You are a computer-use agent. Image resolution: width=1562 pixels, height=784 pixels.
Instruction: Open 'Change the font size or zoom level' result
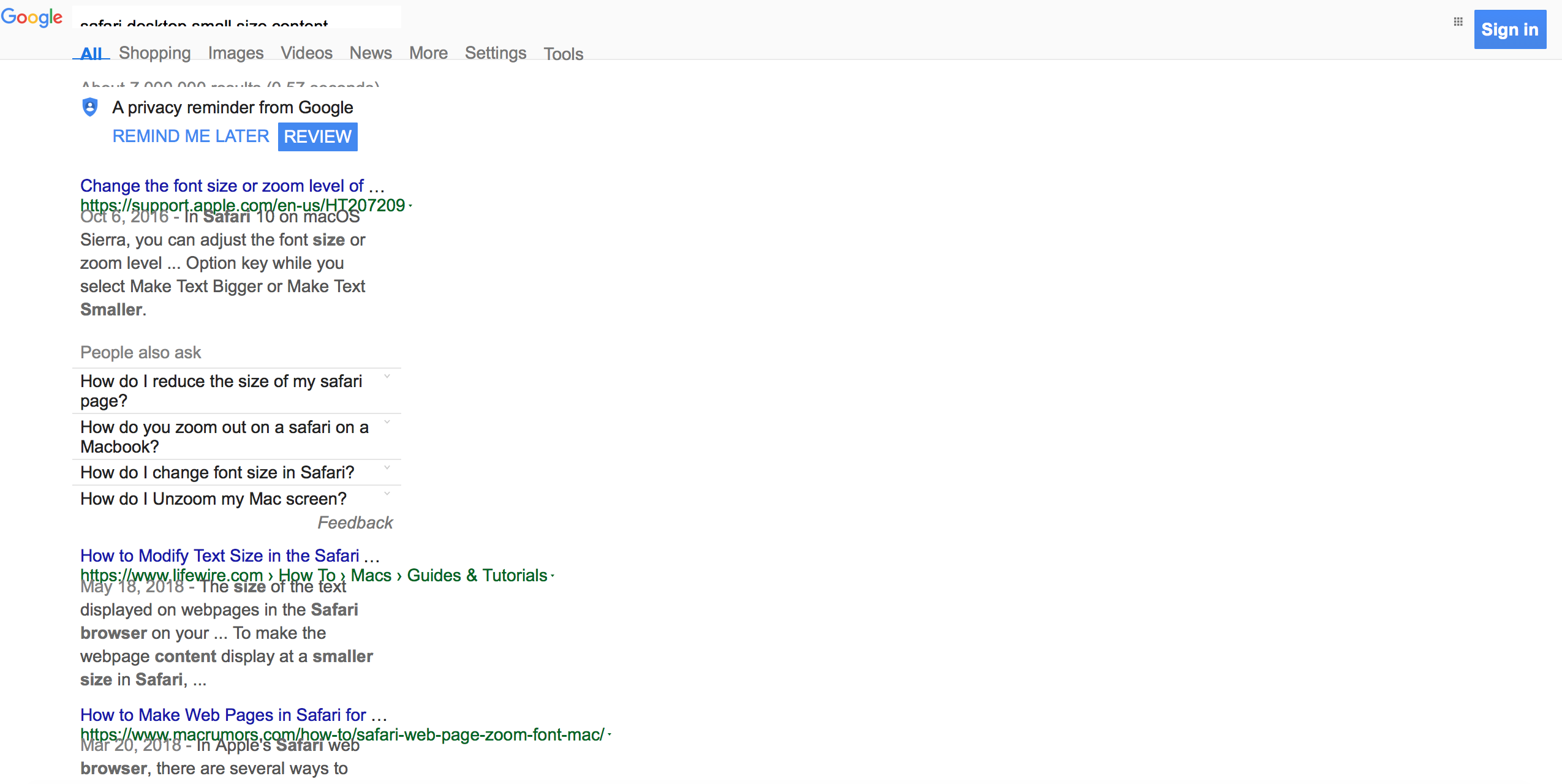pyautogui.click(x=232, y=186)
